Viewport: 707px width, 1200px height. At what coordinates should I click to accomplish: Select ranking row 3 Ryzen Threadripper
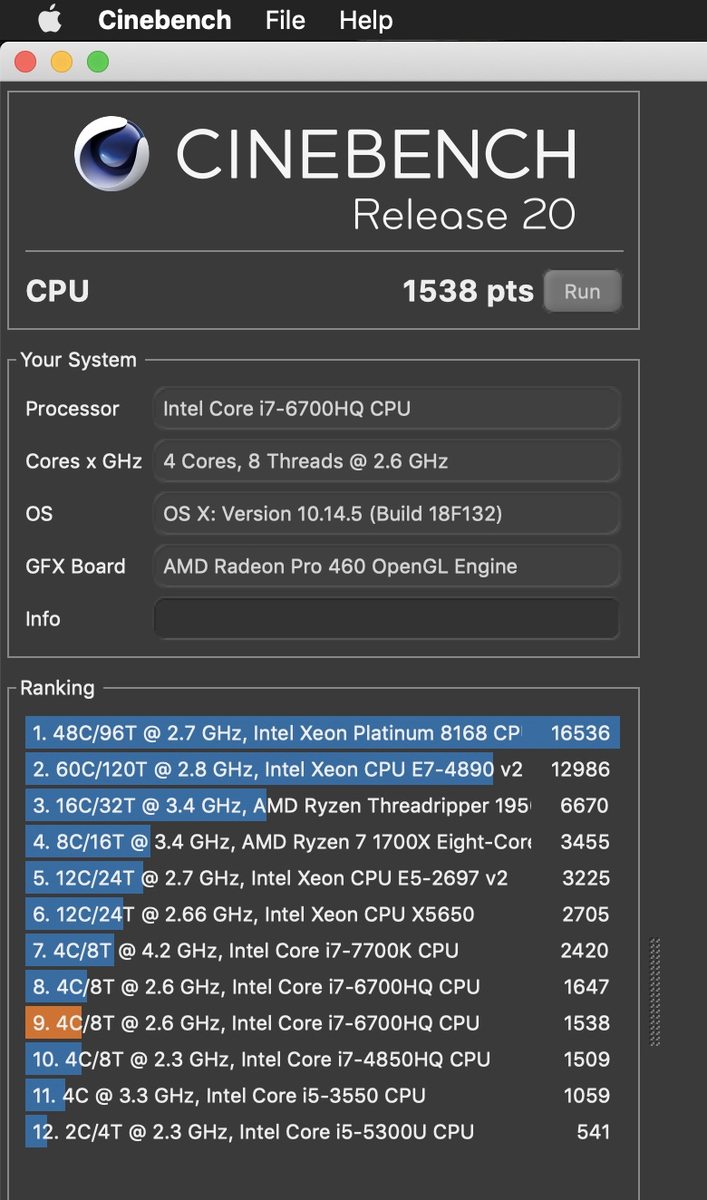pos(322,805)
